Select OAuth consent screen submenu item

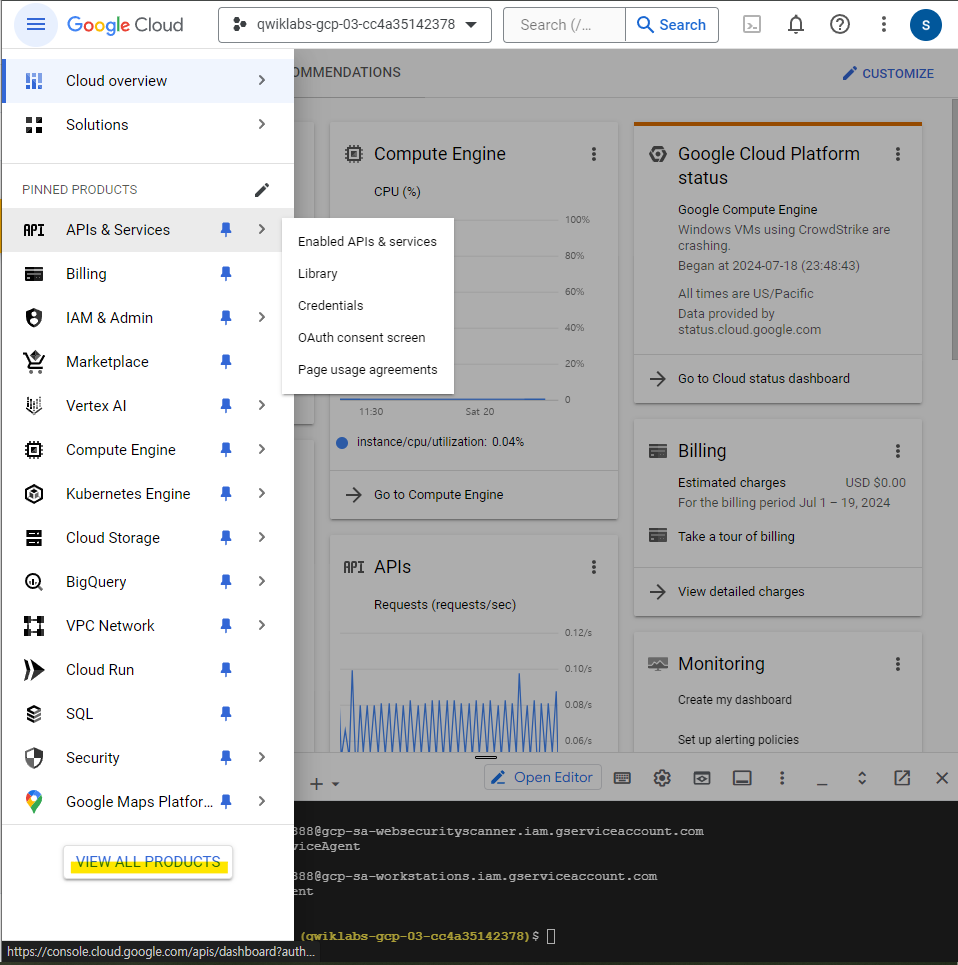click(x=367, y=338)
